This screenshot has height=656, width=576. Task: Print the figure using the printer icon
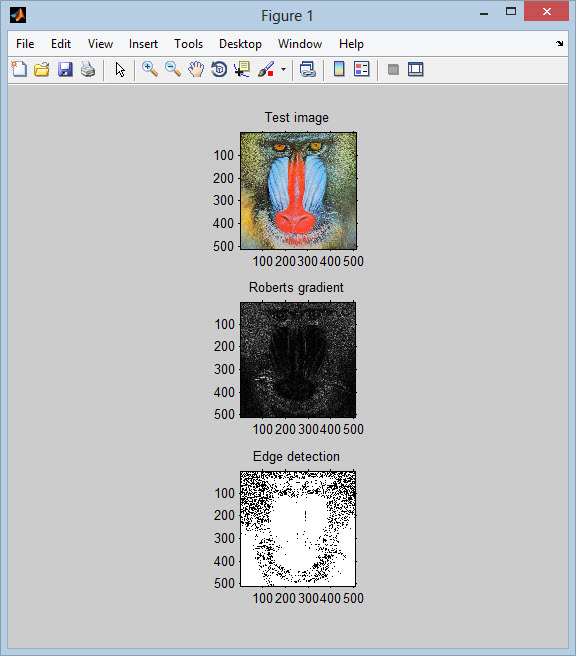coord(88,69)
